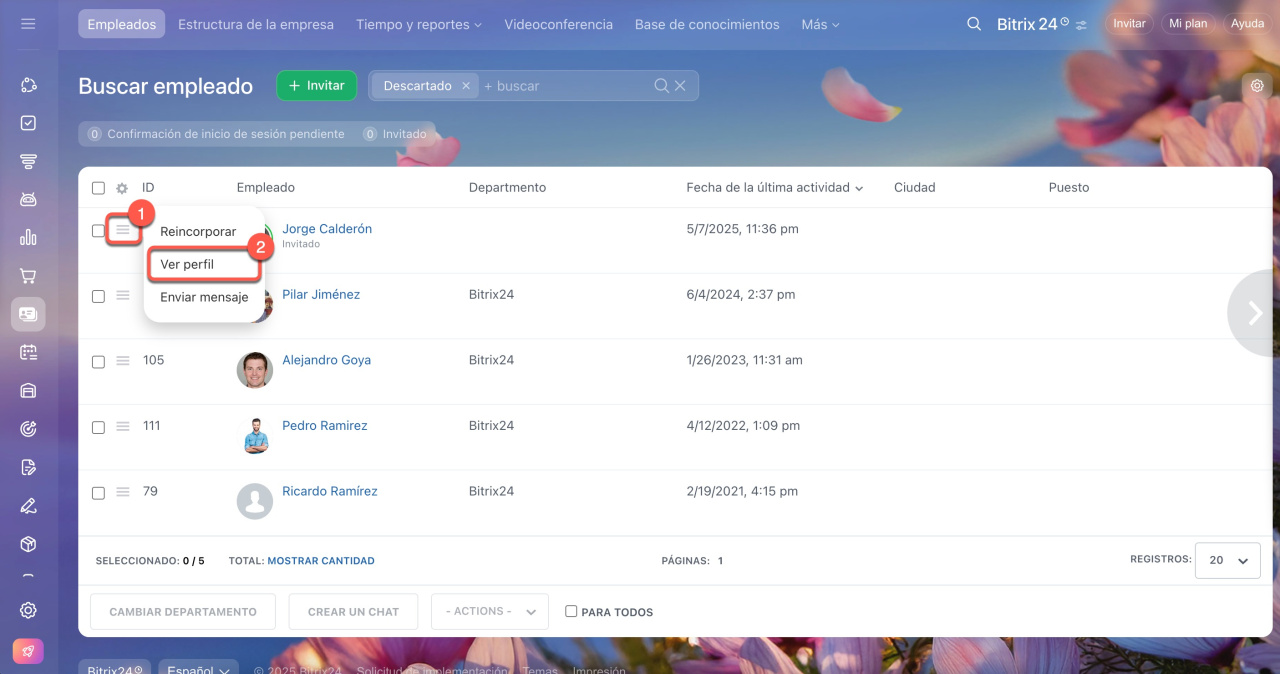Open the Registros 20 dropdown

pos(1227,561)
